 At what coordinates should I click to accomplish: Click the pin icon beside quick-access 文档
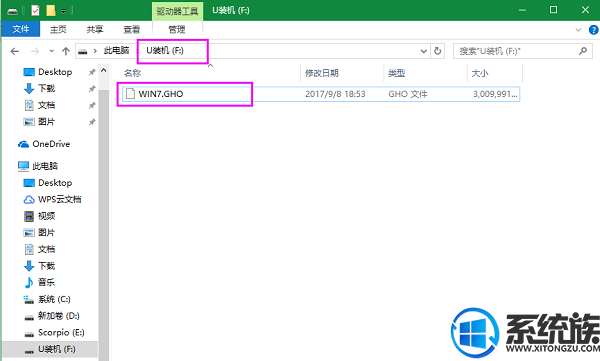[92, 105]
